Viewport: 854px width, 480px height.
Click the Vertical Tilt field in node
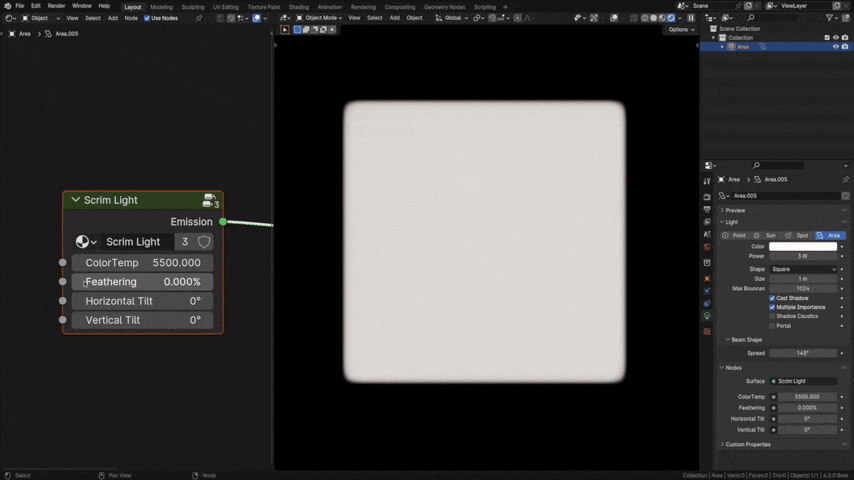(x=142, y=320)
